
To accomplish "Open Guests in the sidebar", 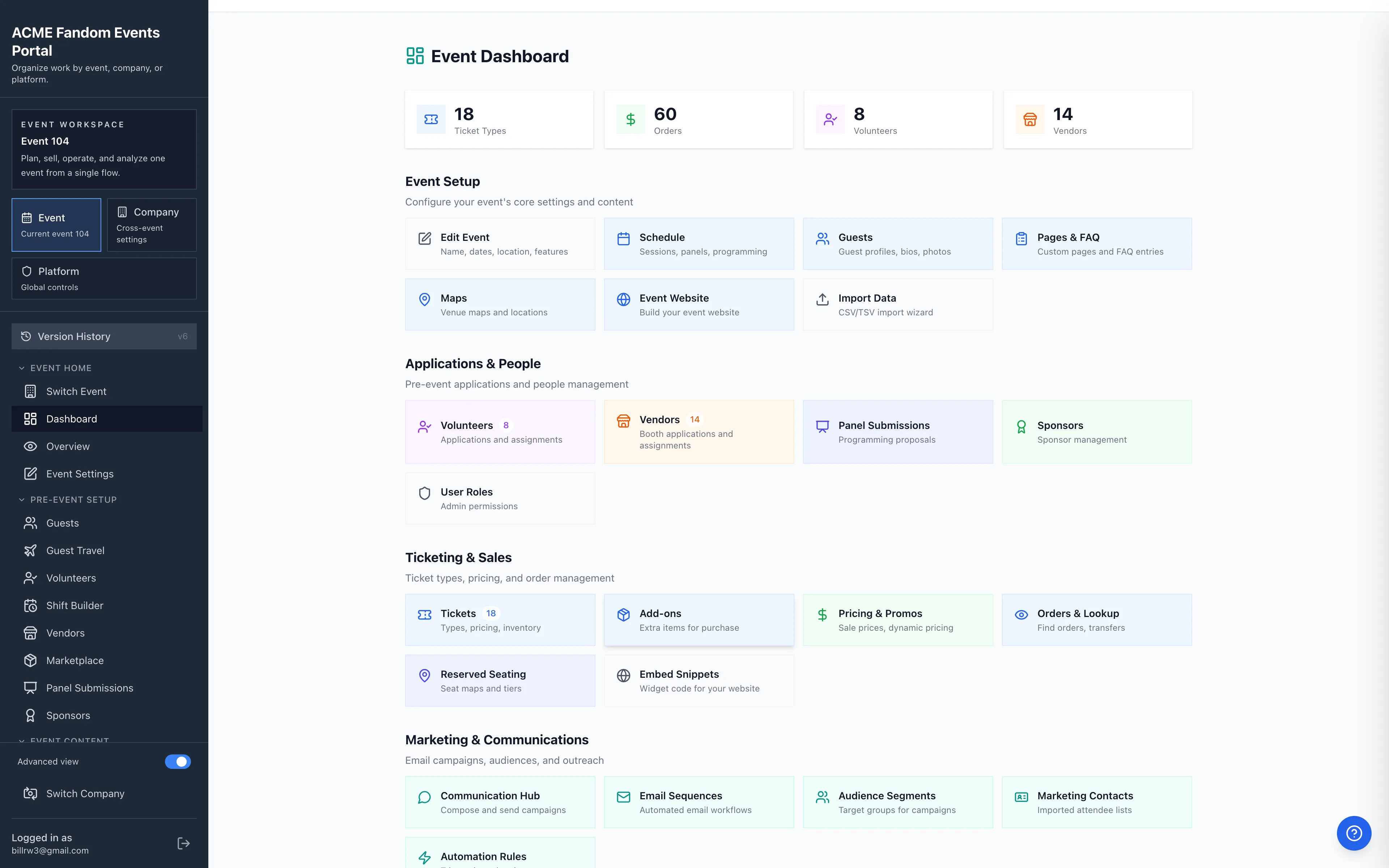I will pos(107,523).
